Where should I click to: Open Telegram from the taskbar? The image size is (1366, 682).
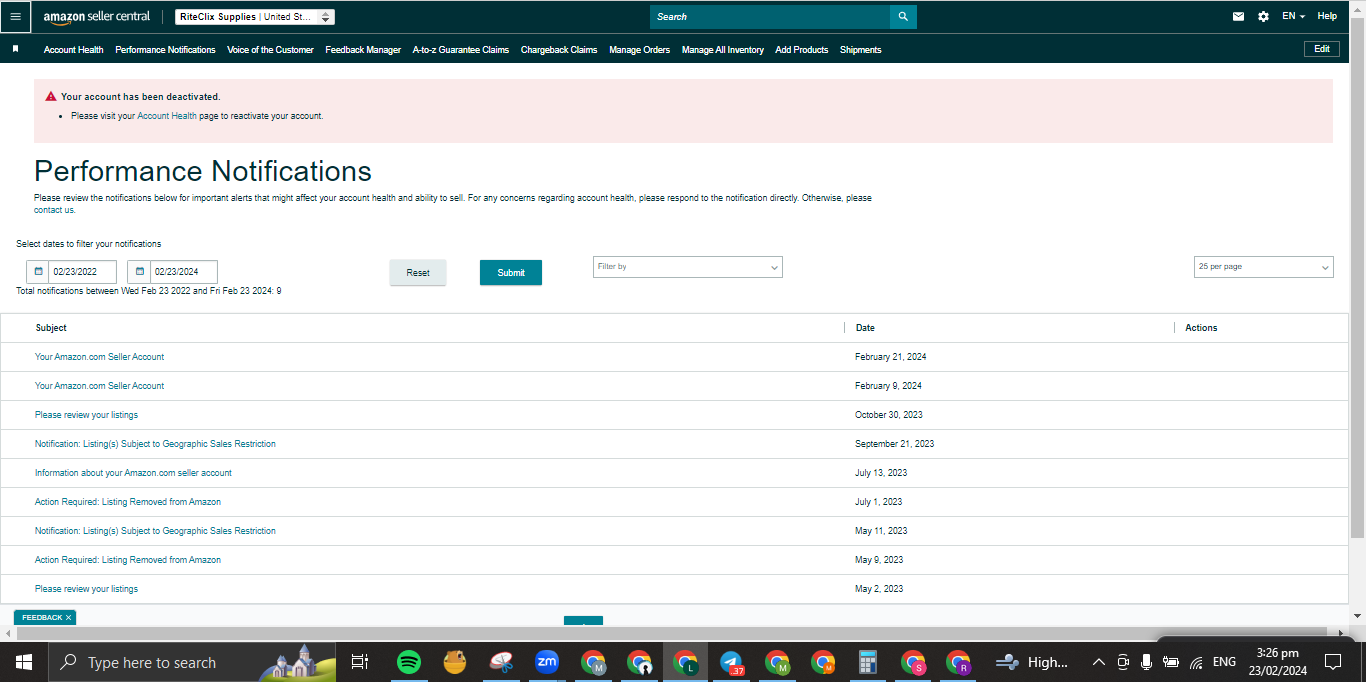(731, 662)
